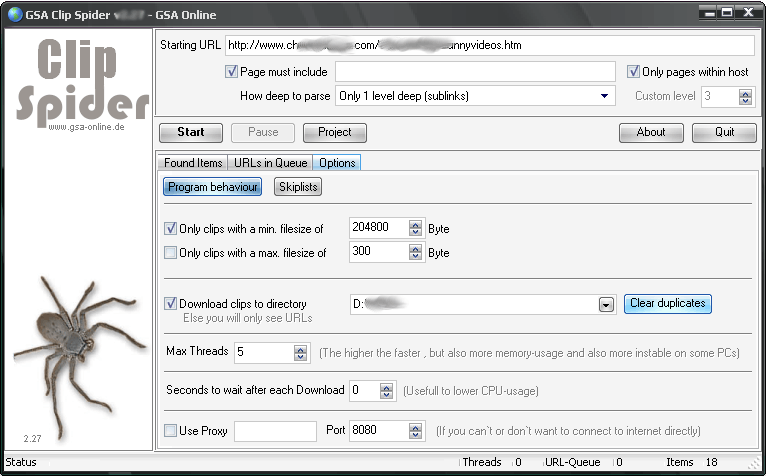This screenshot has width=766, height=476.
Task: Click the version number 2.27 text
Action: pos(32,438)
